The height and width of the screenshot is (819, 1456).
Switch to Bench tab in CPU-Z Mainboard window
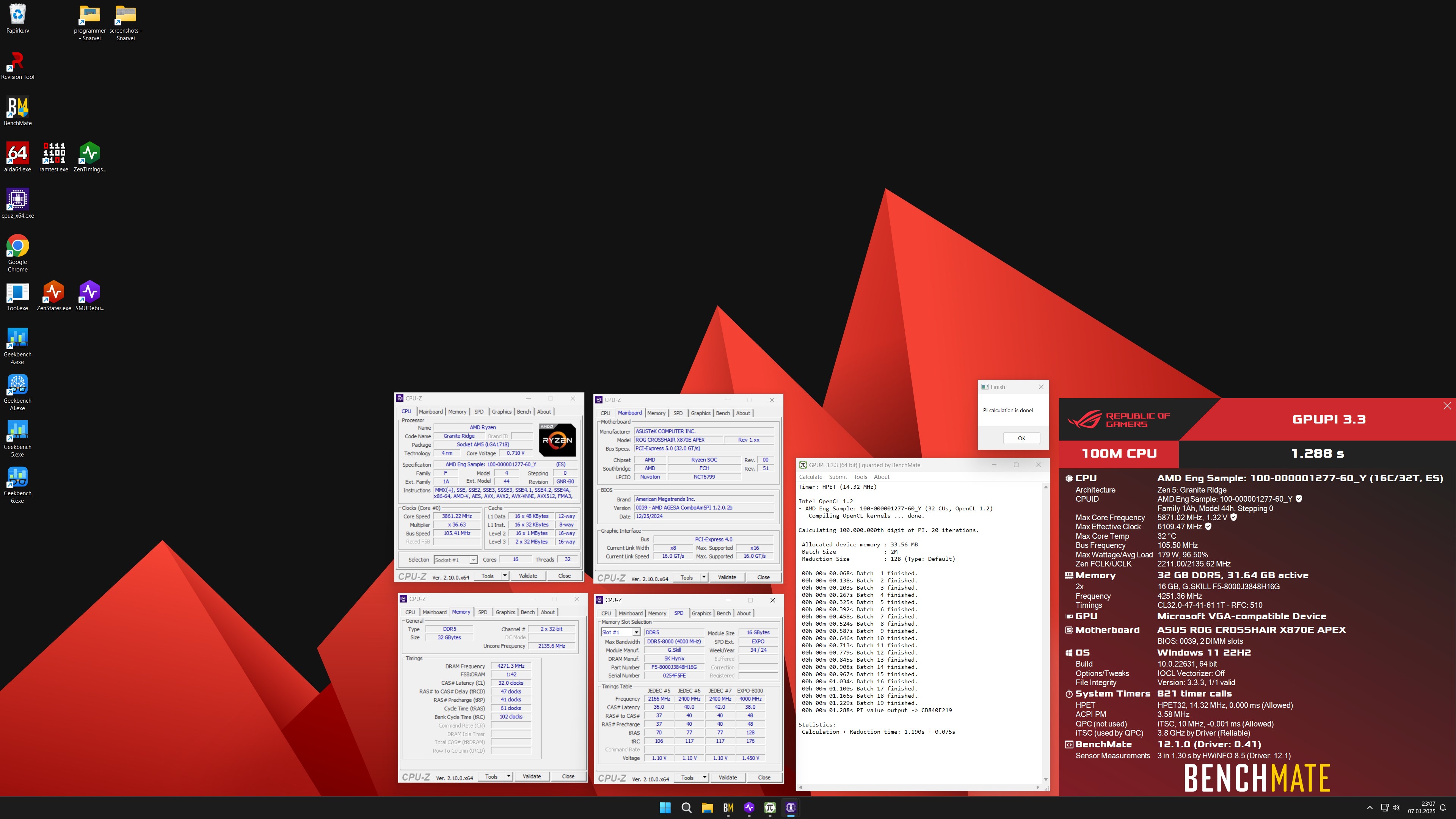coord(723,413)
